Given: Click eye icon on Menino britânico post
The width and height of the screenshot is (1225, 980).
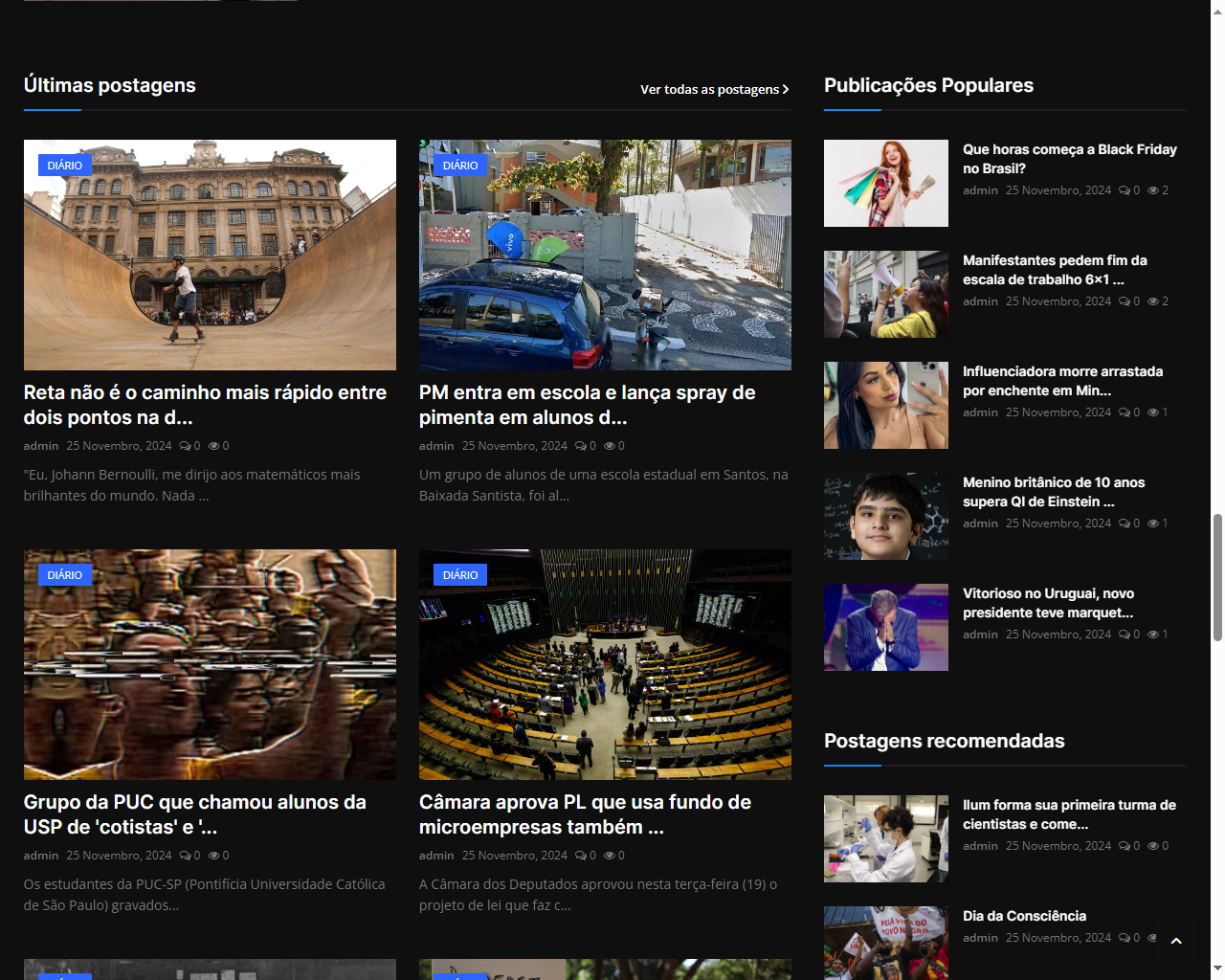Looking at the screenshot, I should point(1153,523).
